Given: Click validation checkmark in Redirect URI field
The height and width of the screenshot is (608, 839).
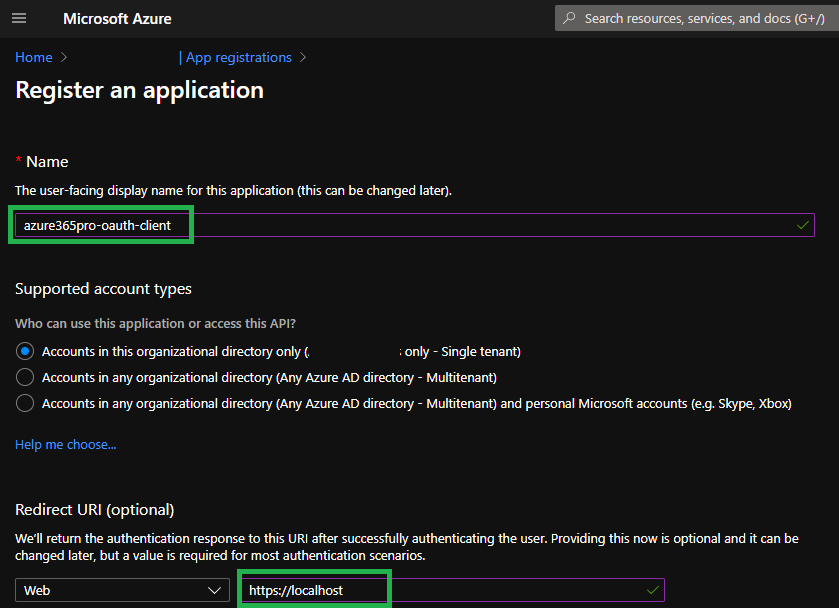Looking at the screenshot, I should (652, 590).
